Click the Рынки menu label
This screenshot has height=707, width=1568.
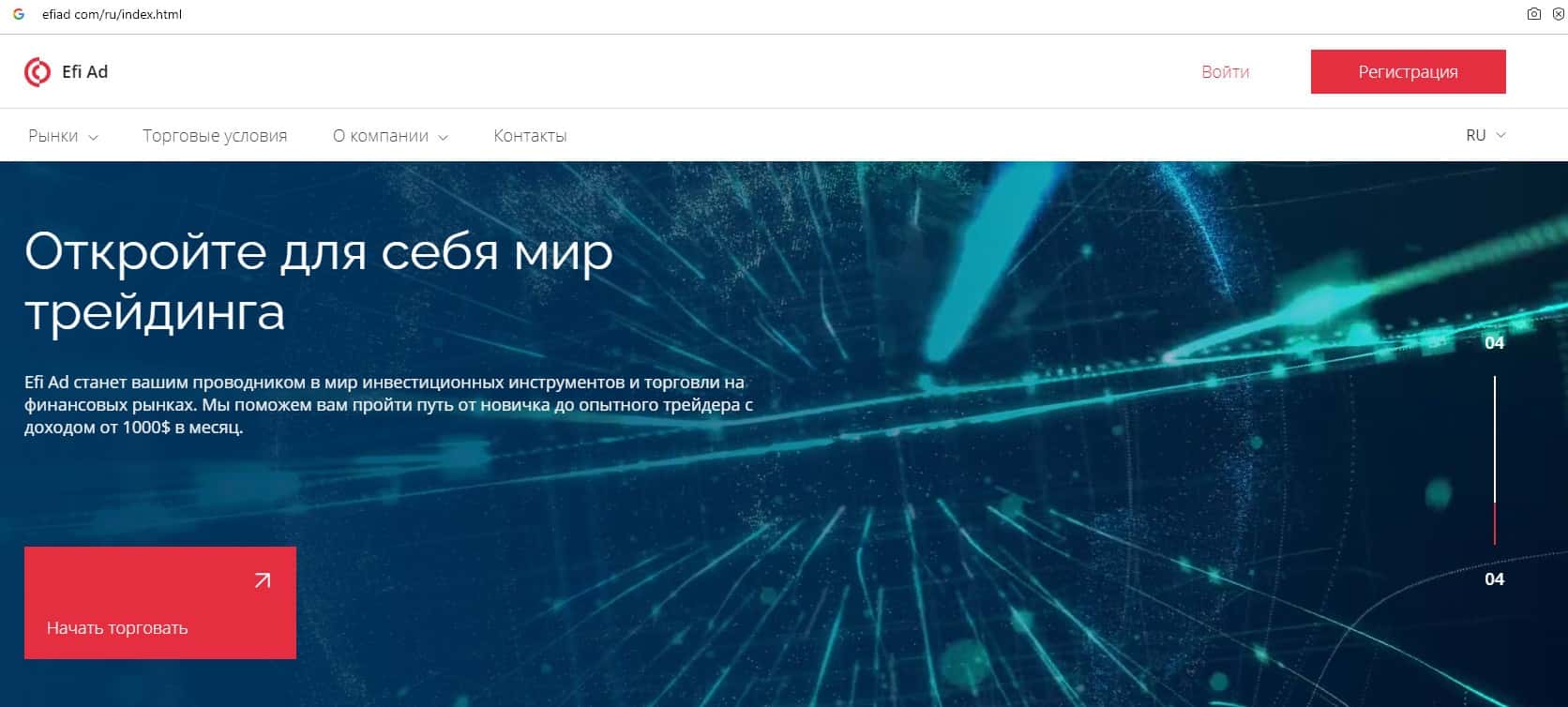(x=53, y=136)
